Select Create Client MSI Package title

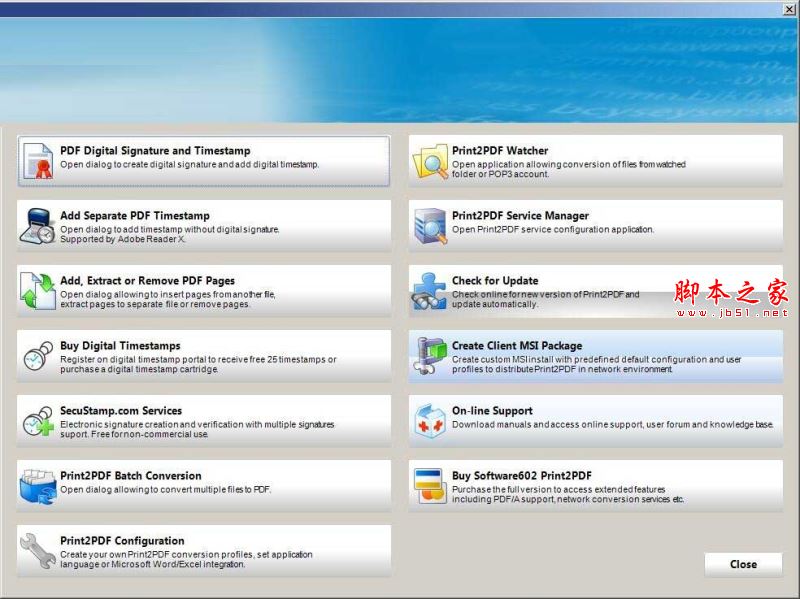coord(517,345)
